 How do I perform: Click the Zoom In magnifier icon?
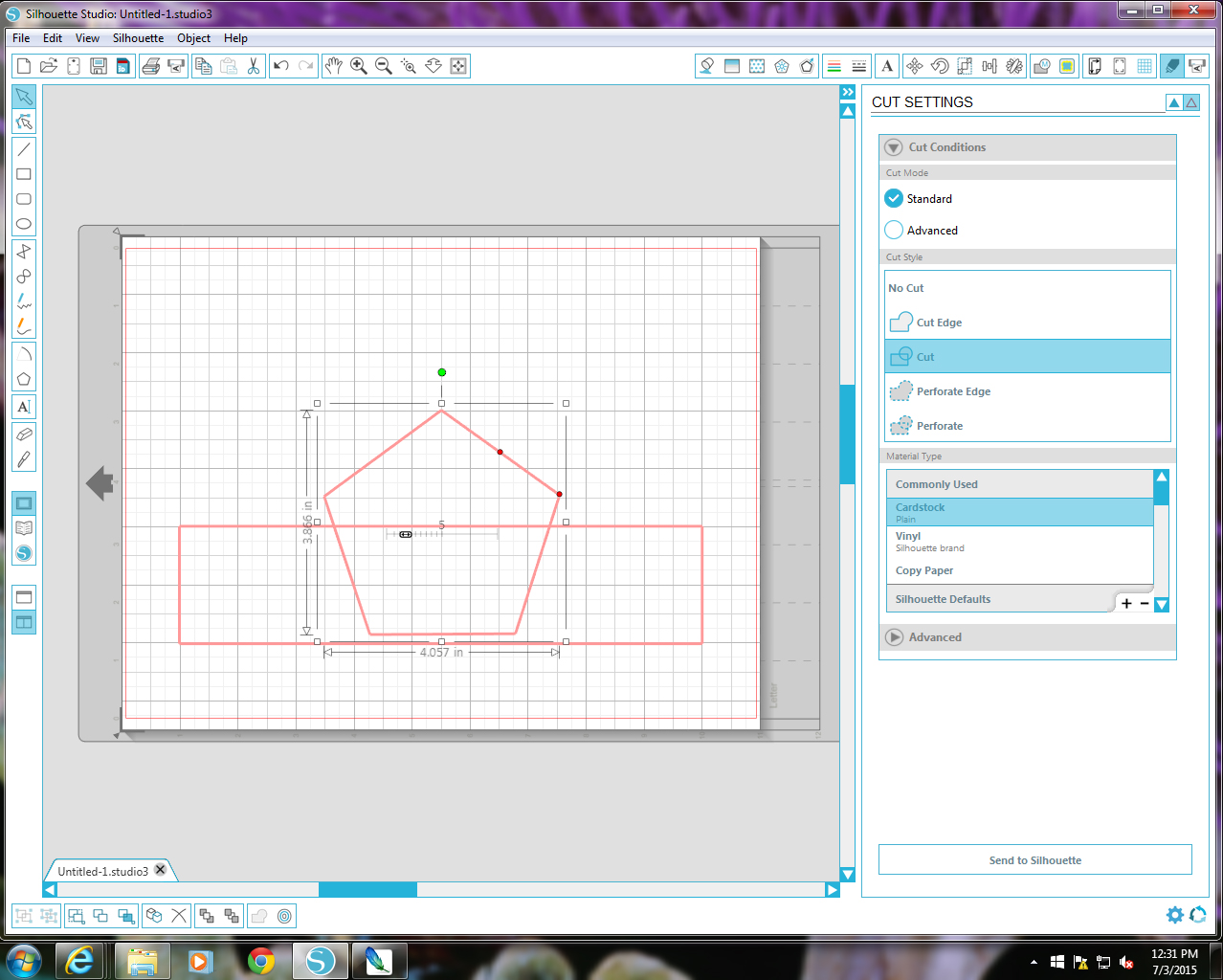[359, 66]
